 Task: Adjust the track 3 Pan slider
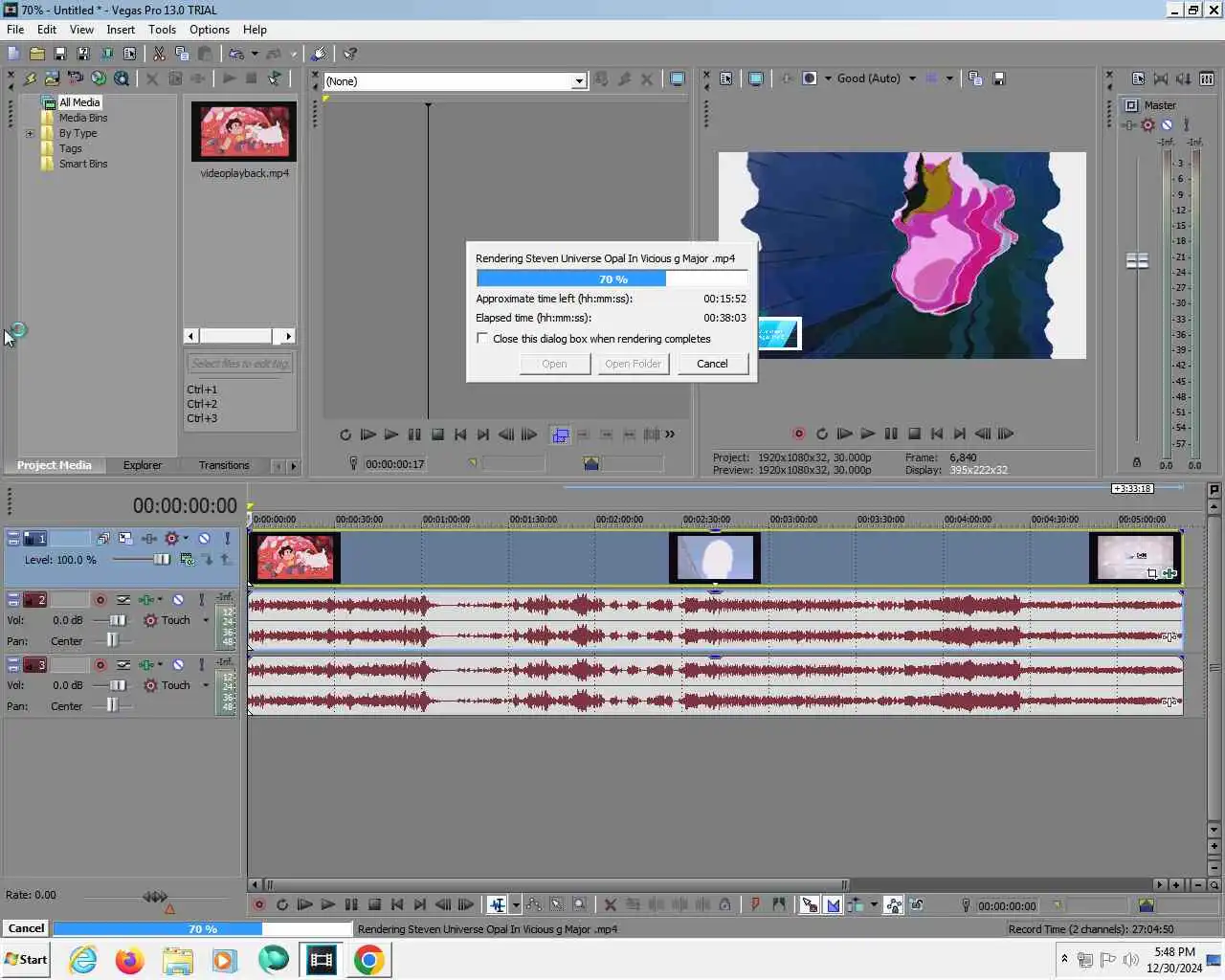[112, 705]
